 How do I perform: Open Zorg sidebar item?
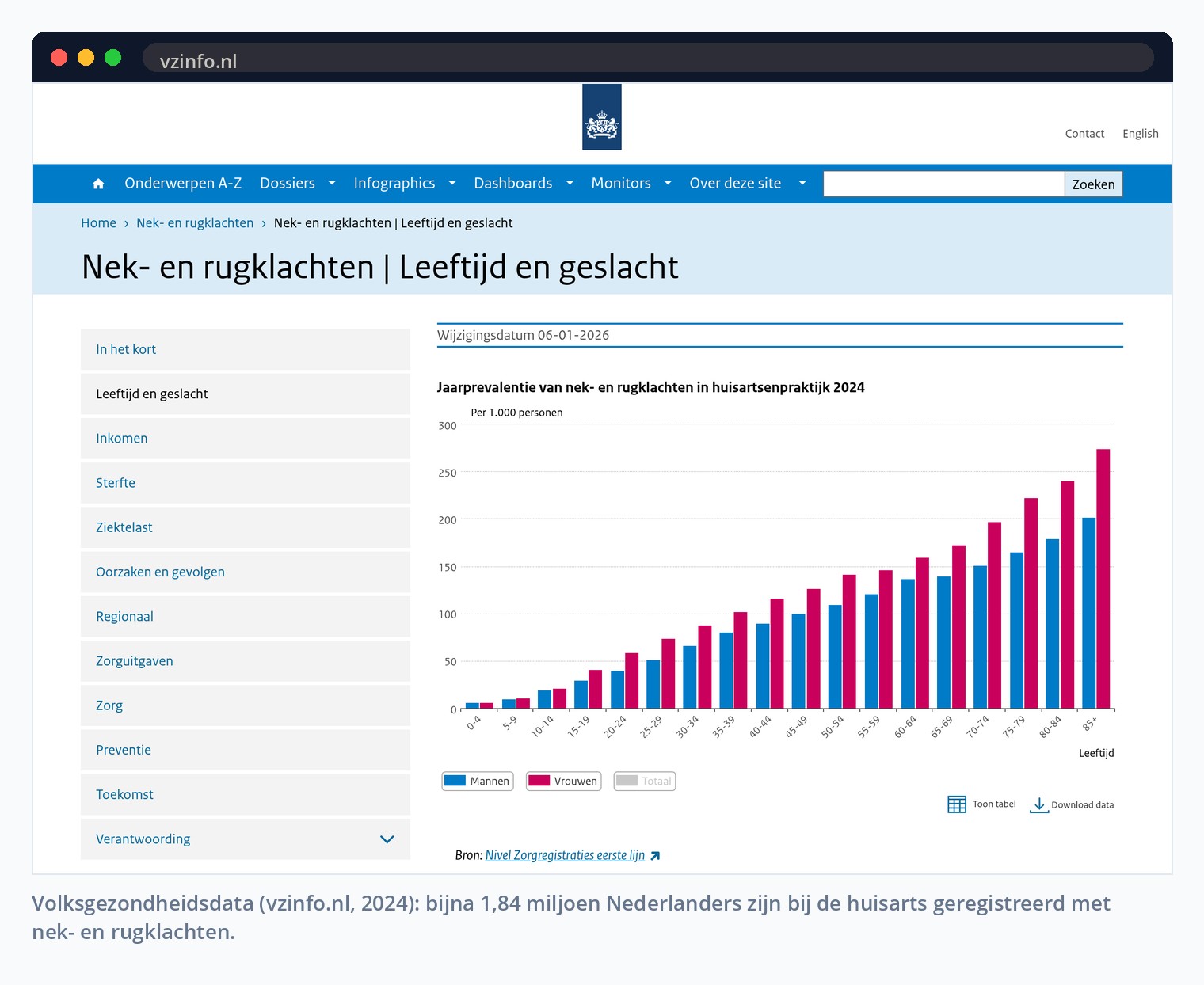pyautogui.click(x=246, y=705)
